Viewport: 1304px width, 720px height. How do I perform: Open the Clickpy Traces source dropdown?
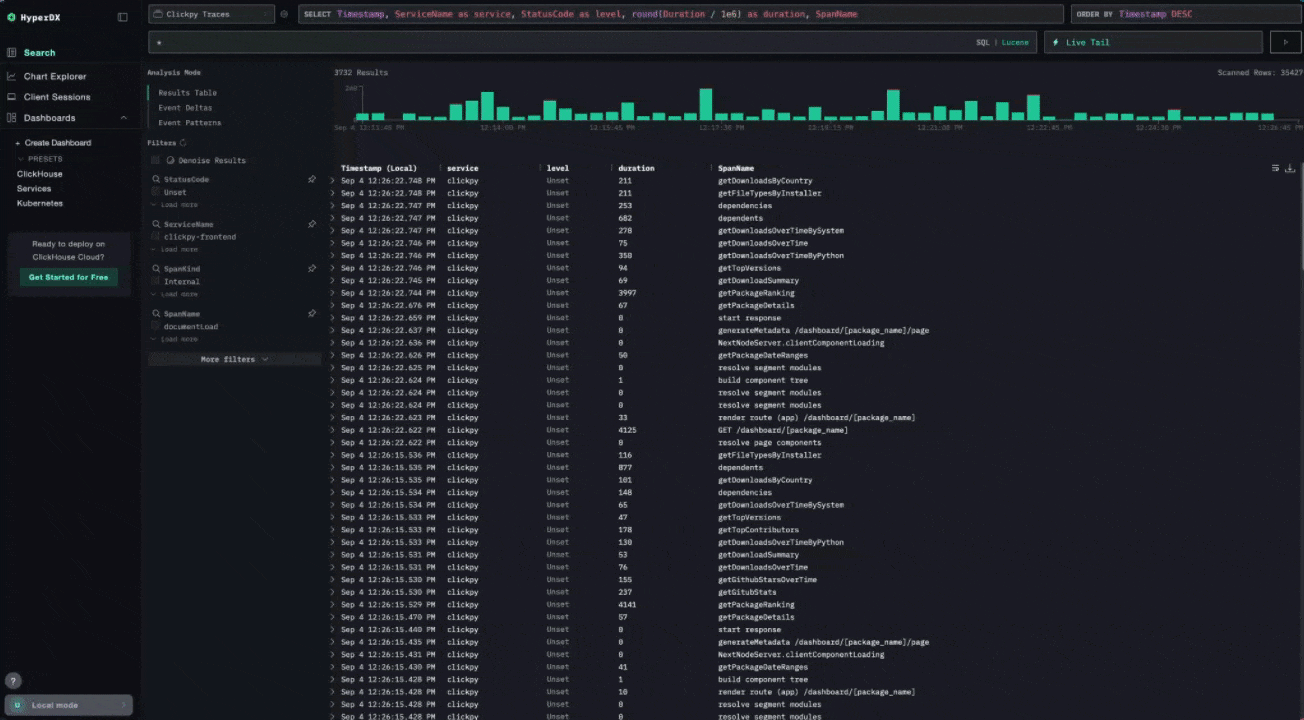pos(211,14)
